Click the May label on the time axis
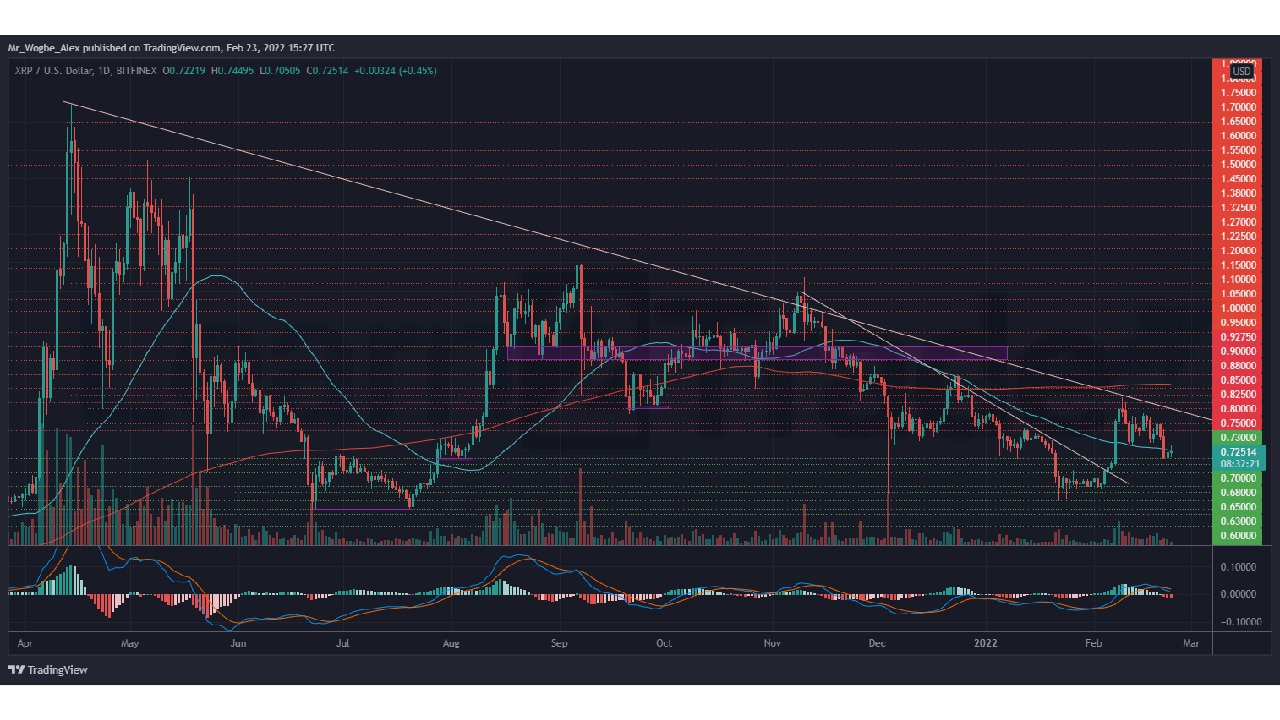 pyautogui.click(x=129, y=645)
